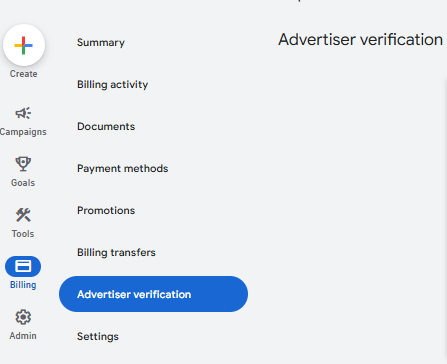This screenshot has width=447, height=364.
Task: Open the Promotions page
Action: click(x=106, y=211)
